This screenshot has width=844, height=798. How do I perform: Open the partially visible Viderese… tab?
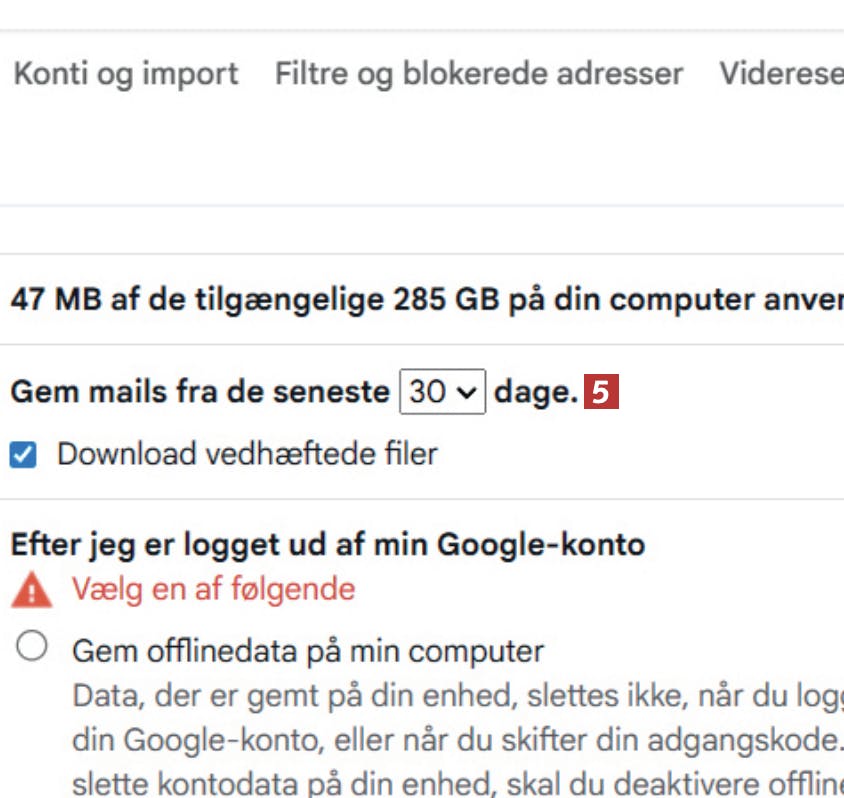(x=781, y=73)
